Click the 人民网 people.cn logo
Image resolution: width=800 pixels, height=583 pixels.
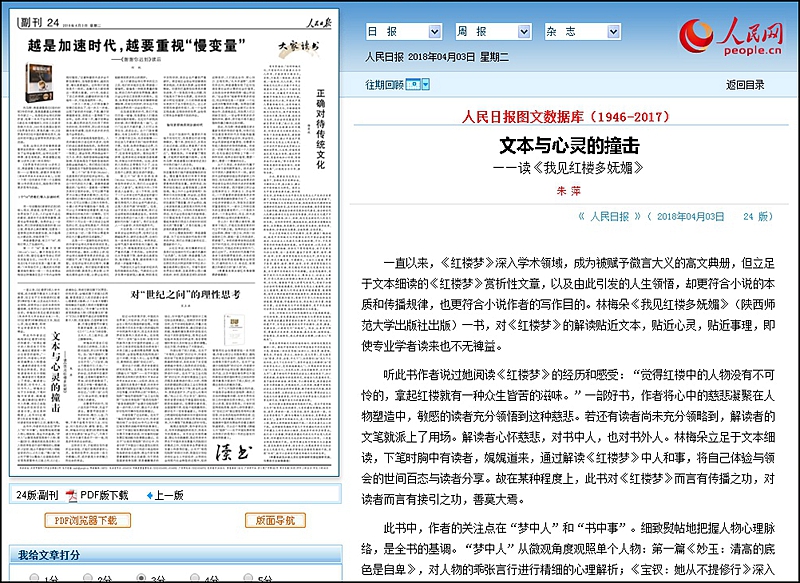pos(731,36)
